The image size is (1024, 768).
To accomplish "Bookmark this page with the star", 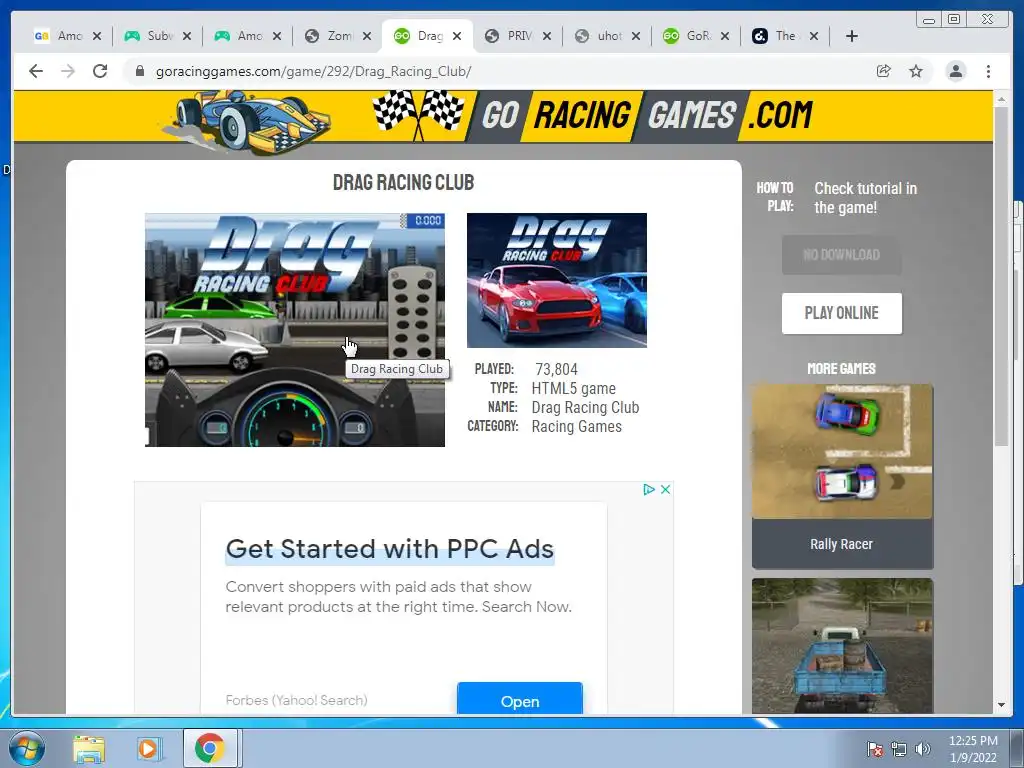I will [x=916, y=71].
